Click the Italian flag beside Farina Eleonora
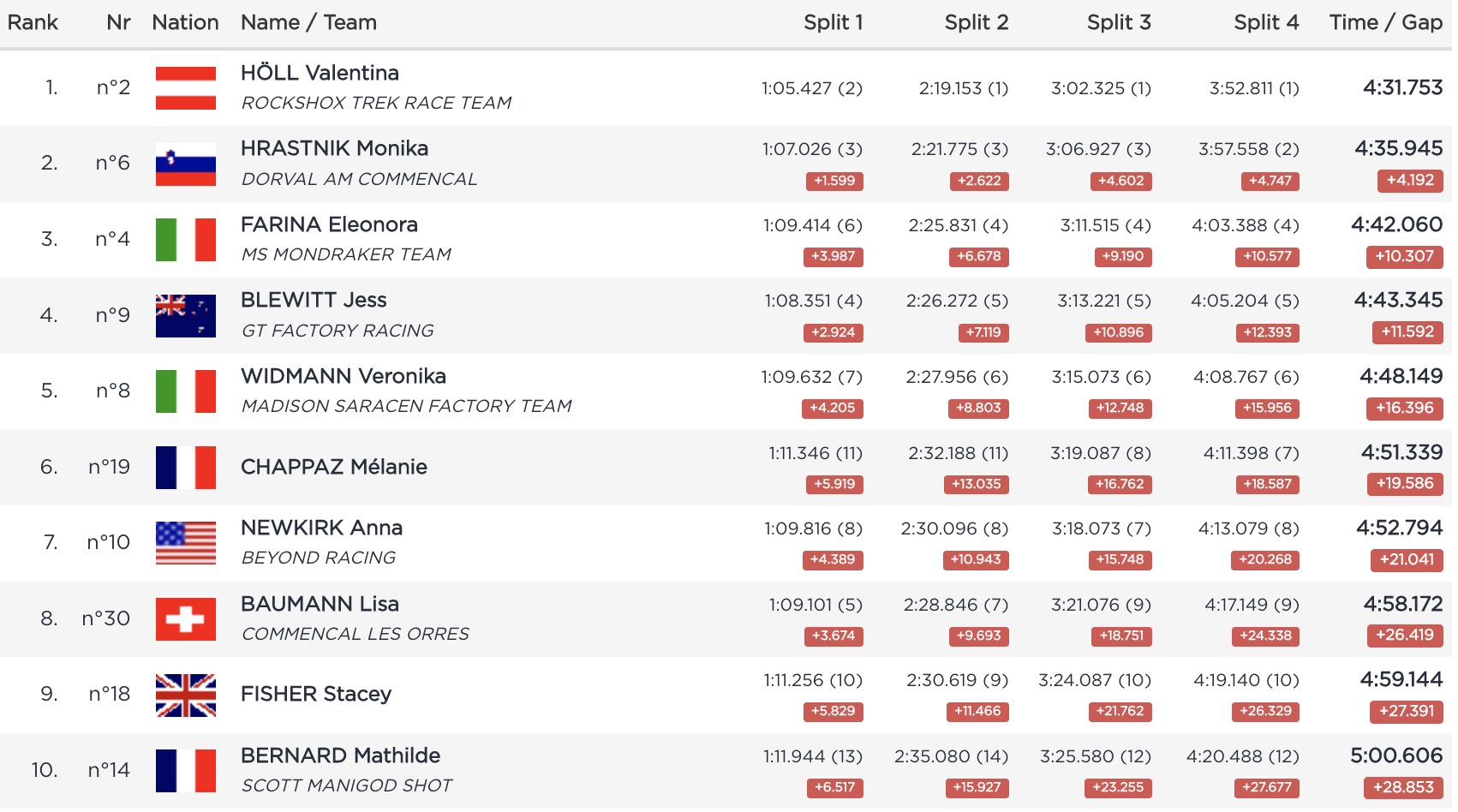1458x812 pixels. 185,240
